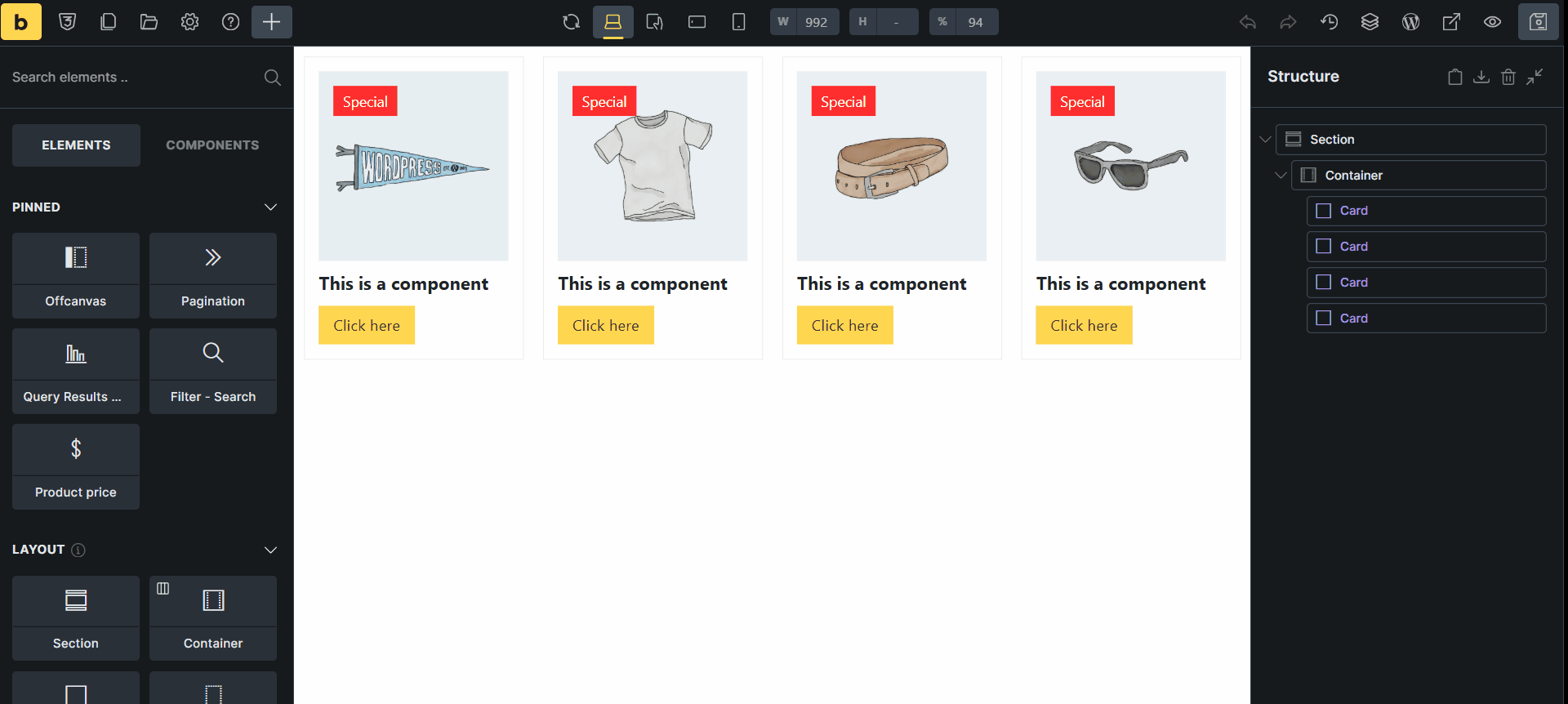Select the fourth Card in Structure

pos(1427,319)
